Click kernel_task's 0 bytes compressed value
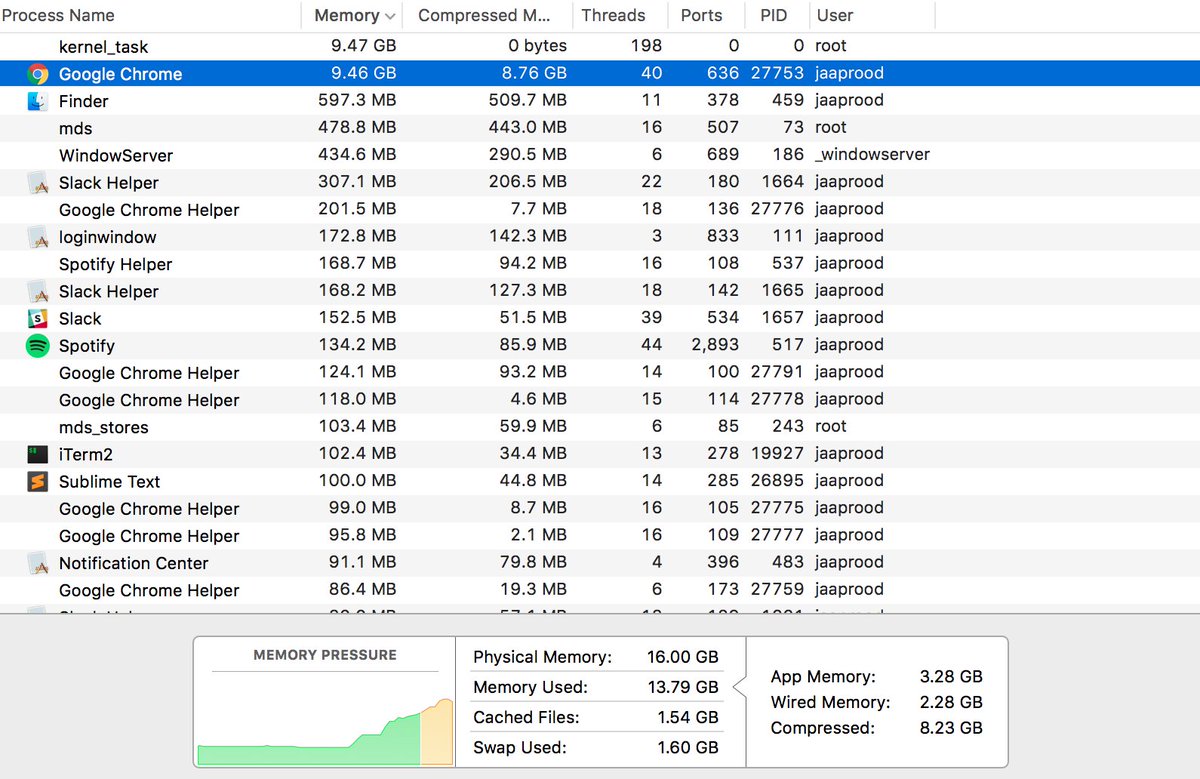Viewport: 1200px width, 779px height. (x=537, y=46)
